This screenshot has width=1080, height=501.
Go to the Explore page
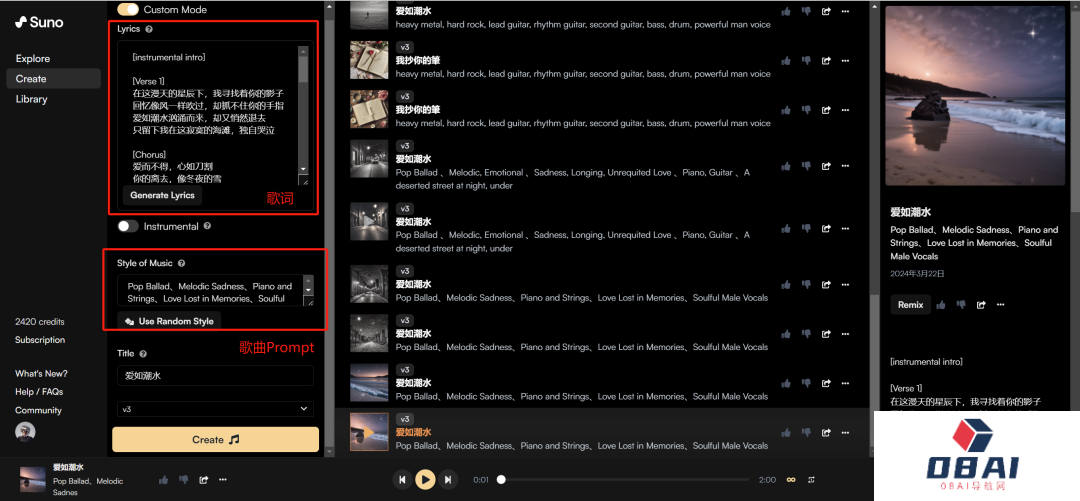click(x=33, y=59)
